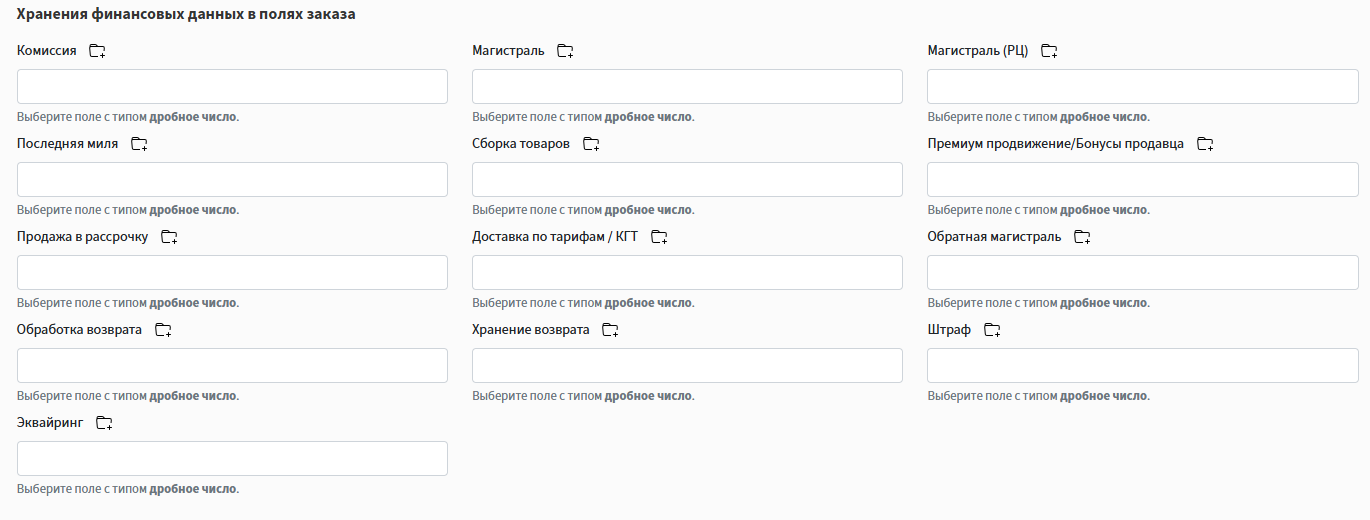This screenshot has width=1370, height=520.
Task: Open the Последняя миля field selector
Action: click(232, 179)
